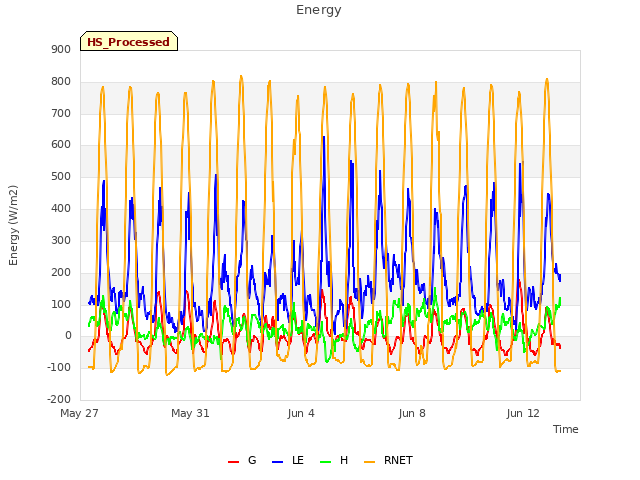Click the Energy chart title
This screenshot has height=480, width=640.
tap(319, 10)
